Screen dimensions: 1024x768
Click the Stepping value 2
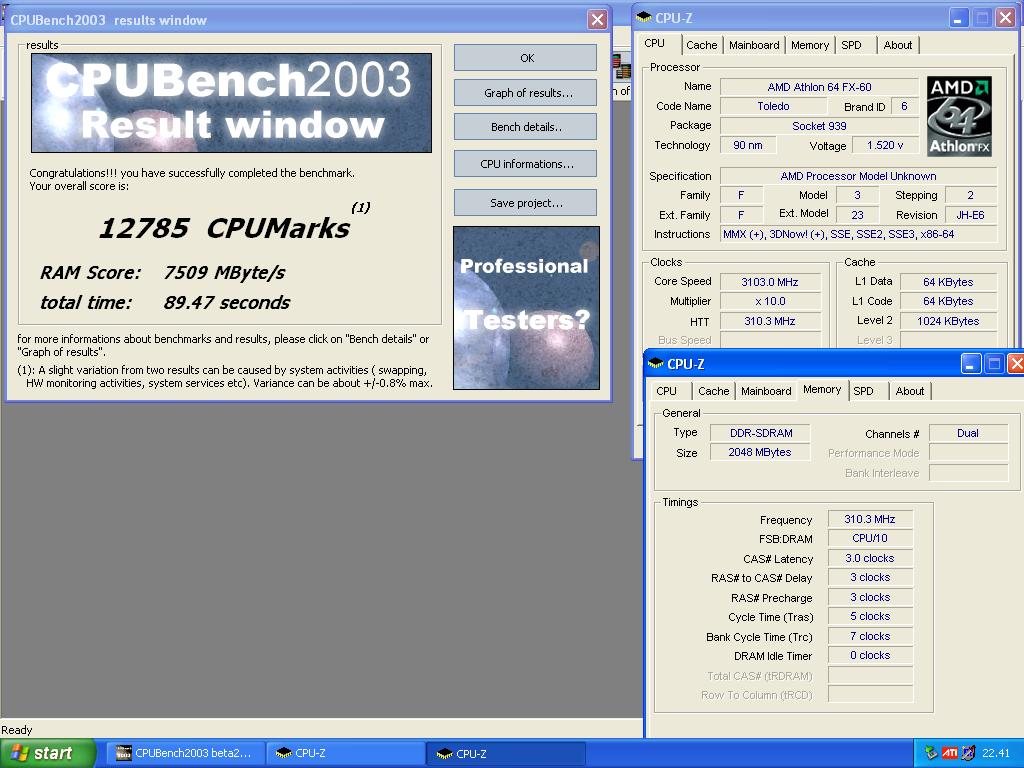tap(970, 195)
